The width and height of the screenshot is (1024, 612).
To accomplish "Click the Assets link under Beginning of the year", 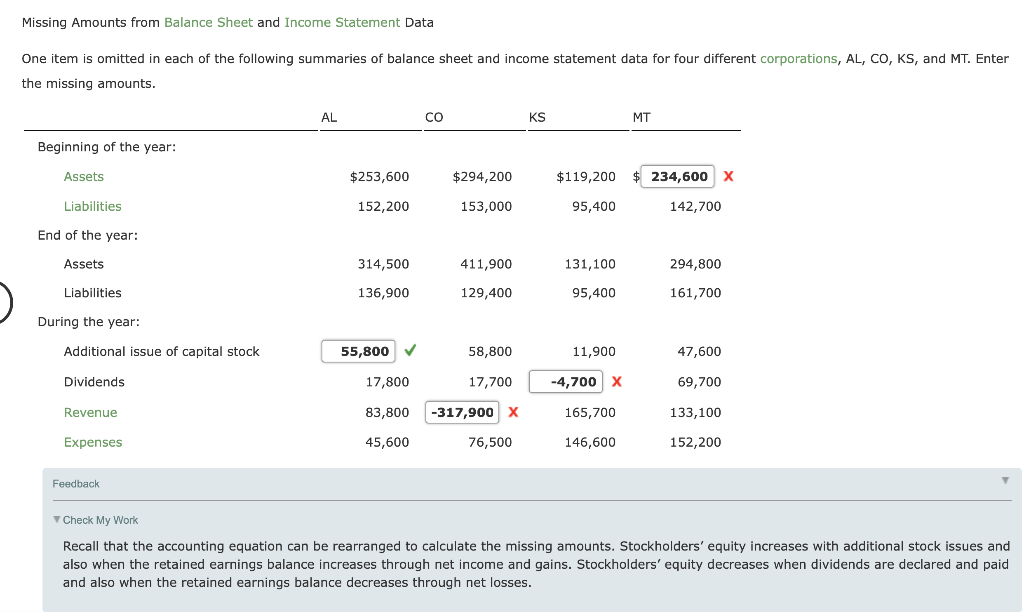I will coord(83,176).
